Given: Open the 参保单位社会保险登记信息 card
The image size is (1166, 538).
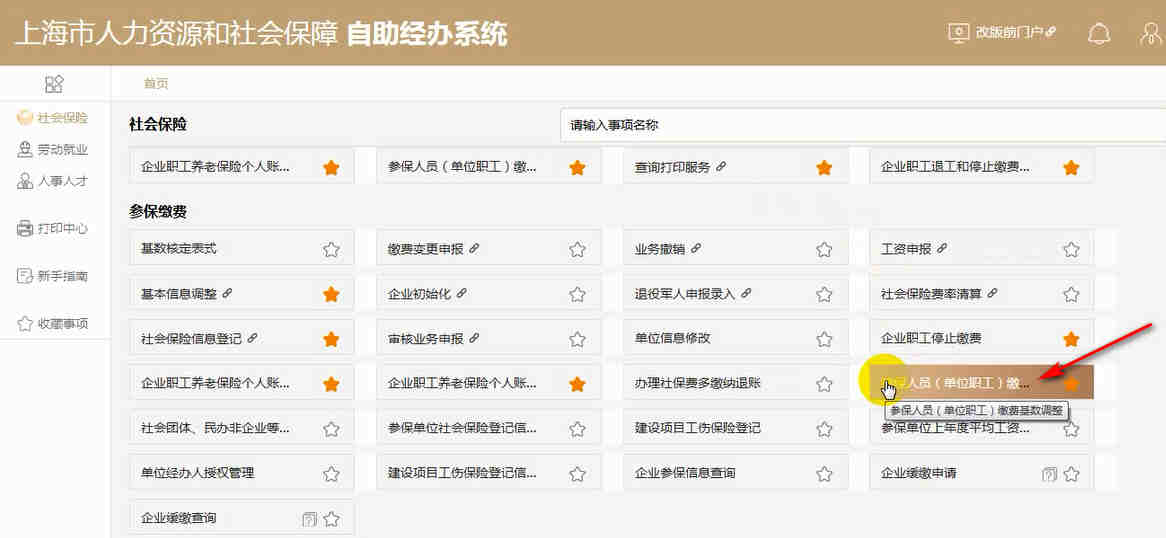Looking at the screenshot, I should coord(489,428).
